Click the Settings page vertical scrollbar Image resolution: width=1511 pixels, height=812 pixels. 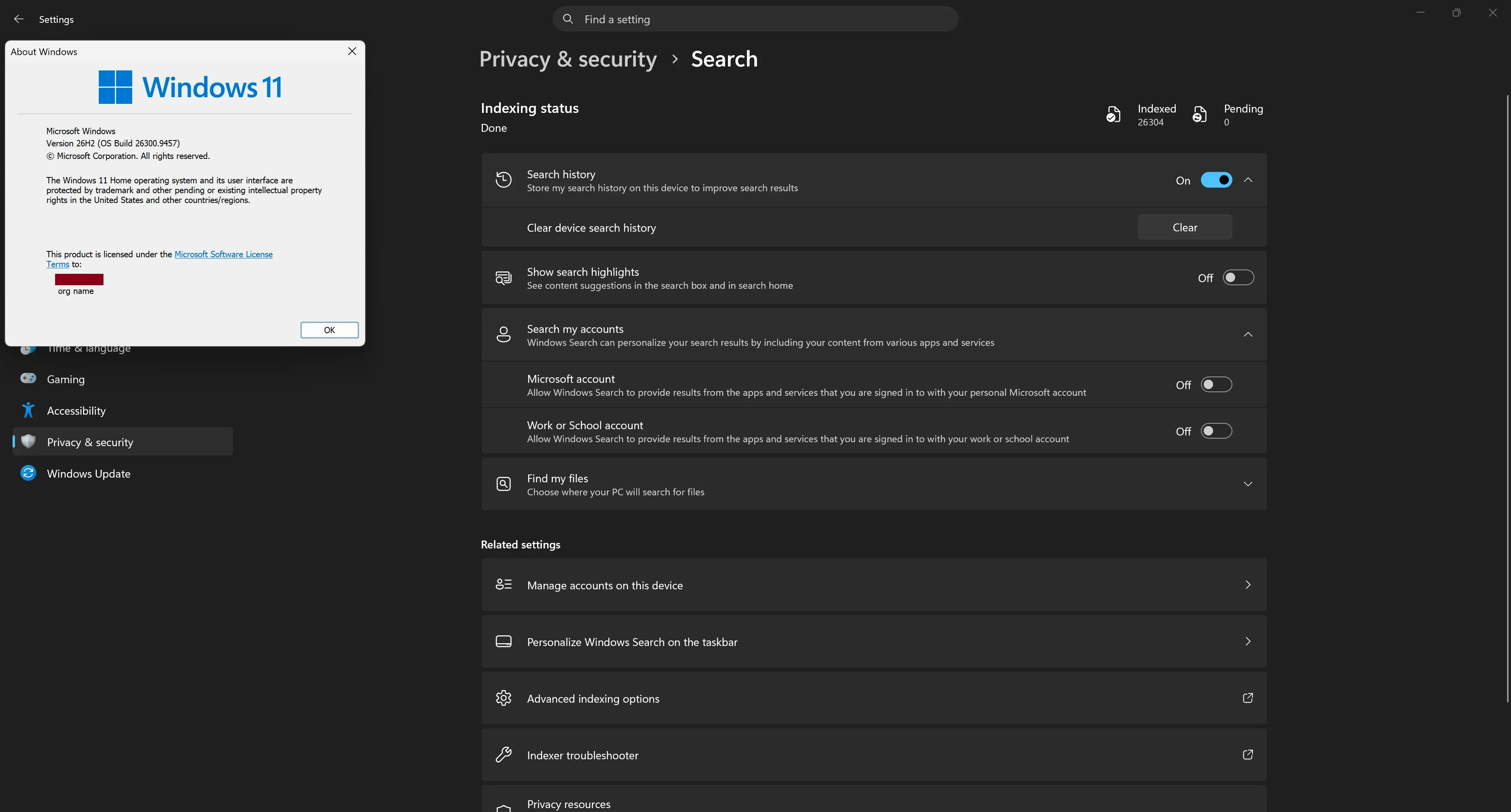click(1507, 399)
